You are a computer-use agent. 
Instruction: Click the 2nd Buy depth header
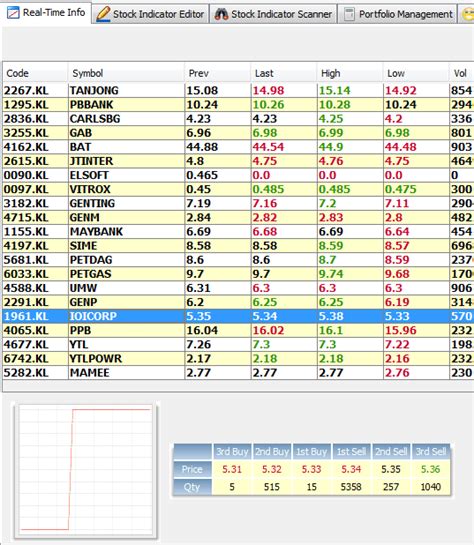point(272,452)
